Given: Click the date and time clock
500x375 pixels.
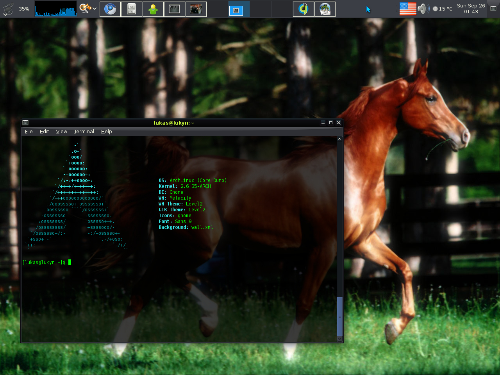Looking at the screenshot, I should pos(471,9).
